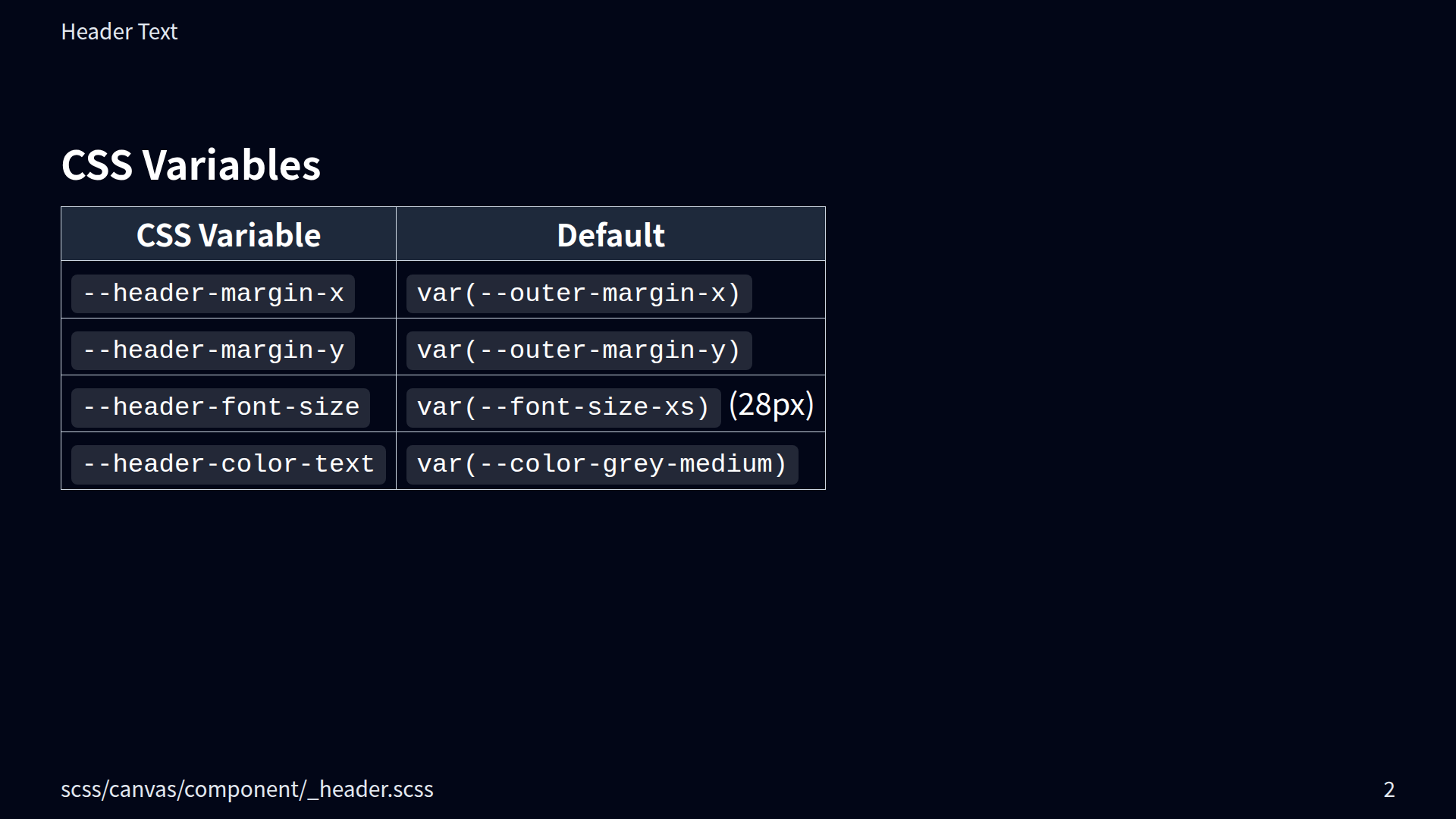This screenshot has width=1456, height=819.
Task: Select the --header-font-size variable name
Action: 221,407
